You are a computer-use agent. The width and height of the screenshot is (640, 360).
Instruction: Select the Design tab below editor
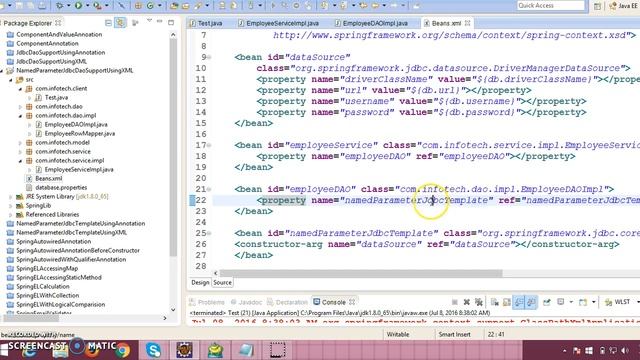coord(200,282)
